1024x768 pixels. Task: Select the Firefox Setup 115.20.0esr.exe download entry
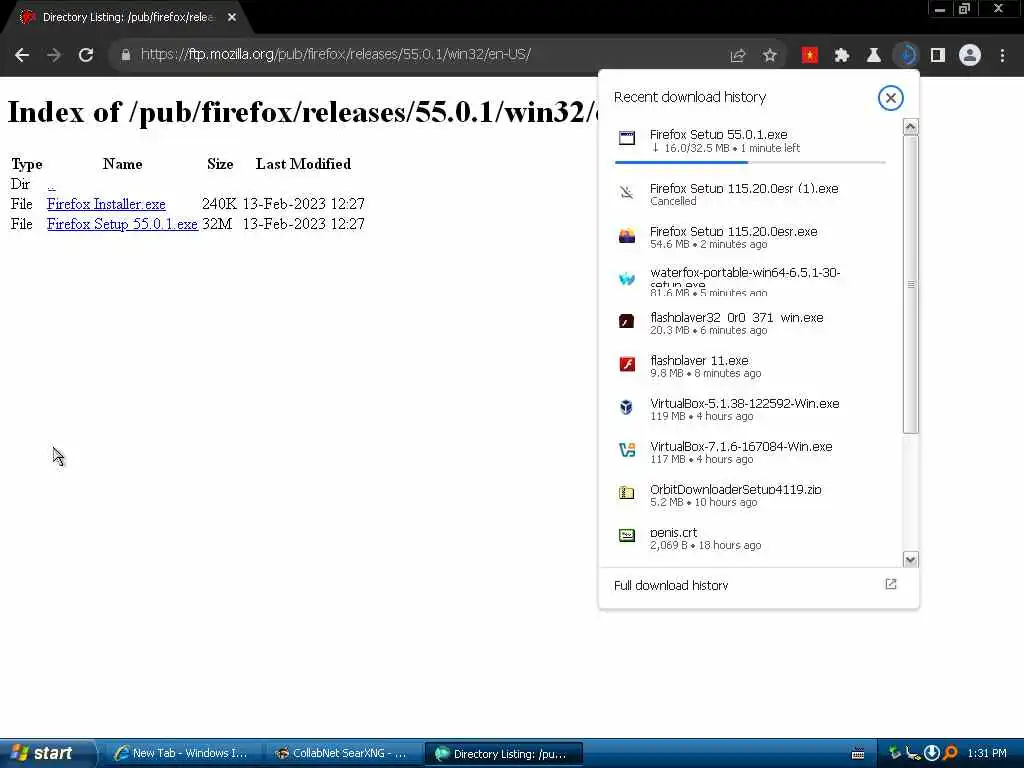(x=750, y=237)
